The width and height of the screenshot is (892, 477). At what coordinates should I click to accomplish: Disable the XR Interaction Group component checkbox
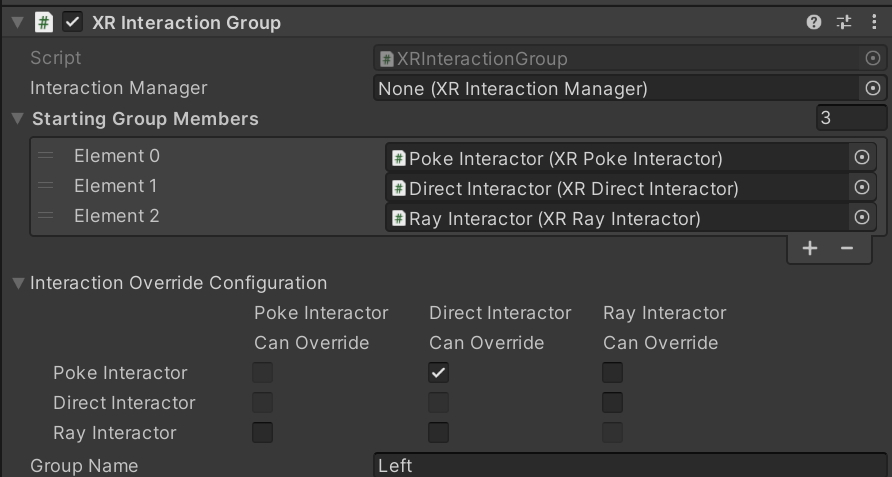click(x=72, y=22)
